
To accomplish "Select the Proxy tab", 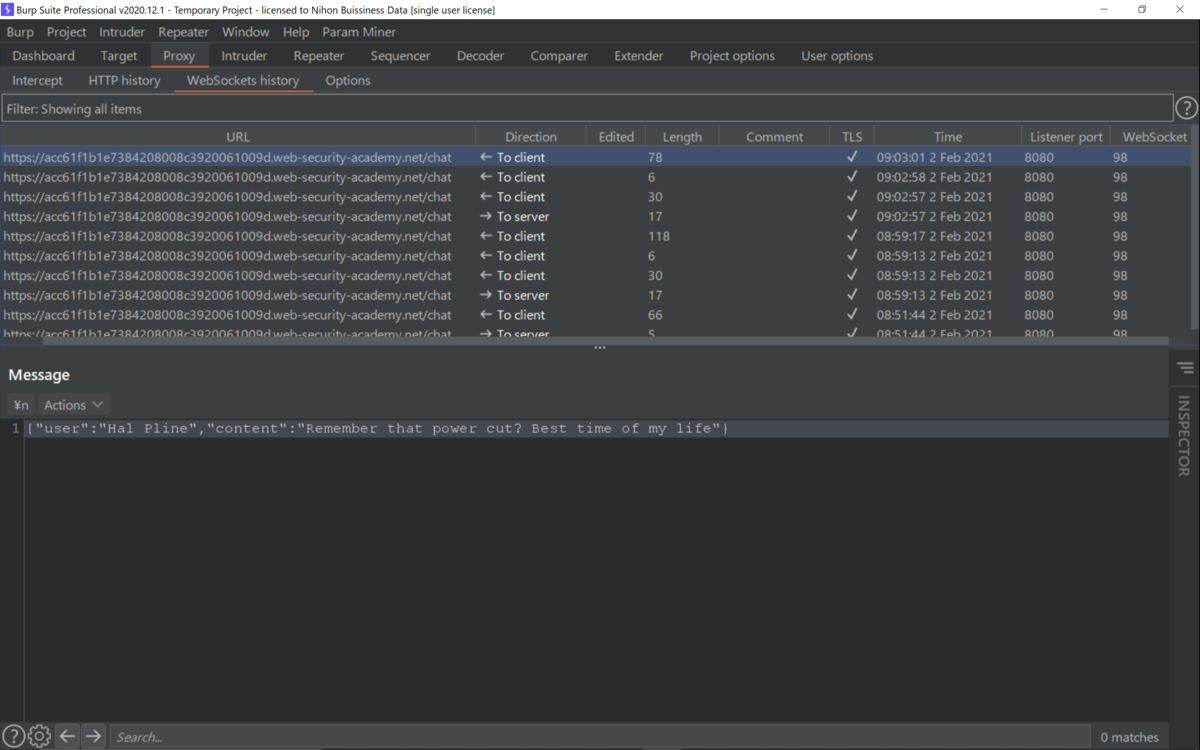I will pyautogui.click(x=179, y=56).
